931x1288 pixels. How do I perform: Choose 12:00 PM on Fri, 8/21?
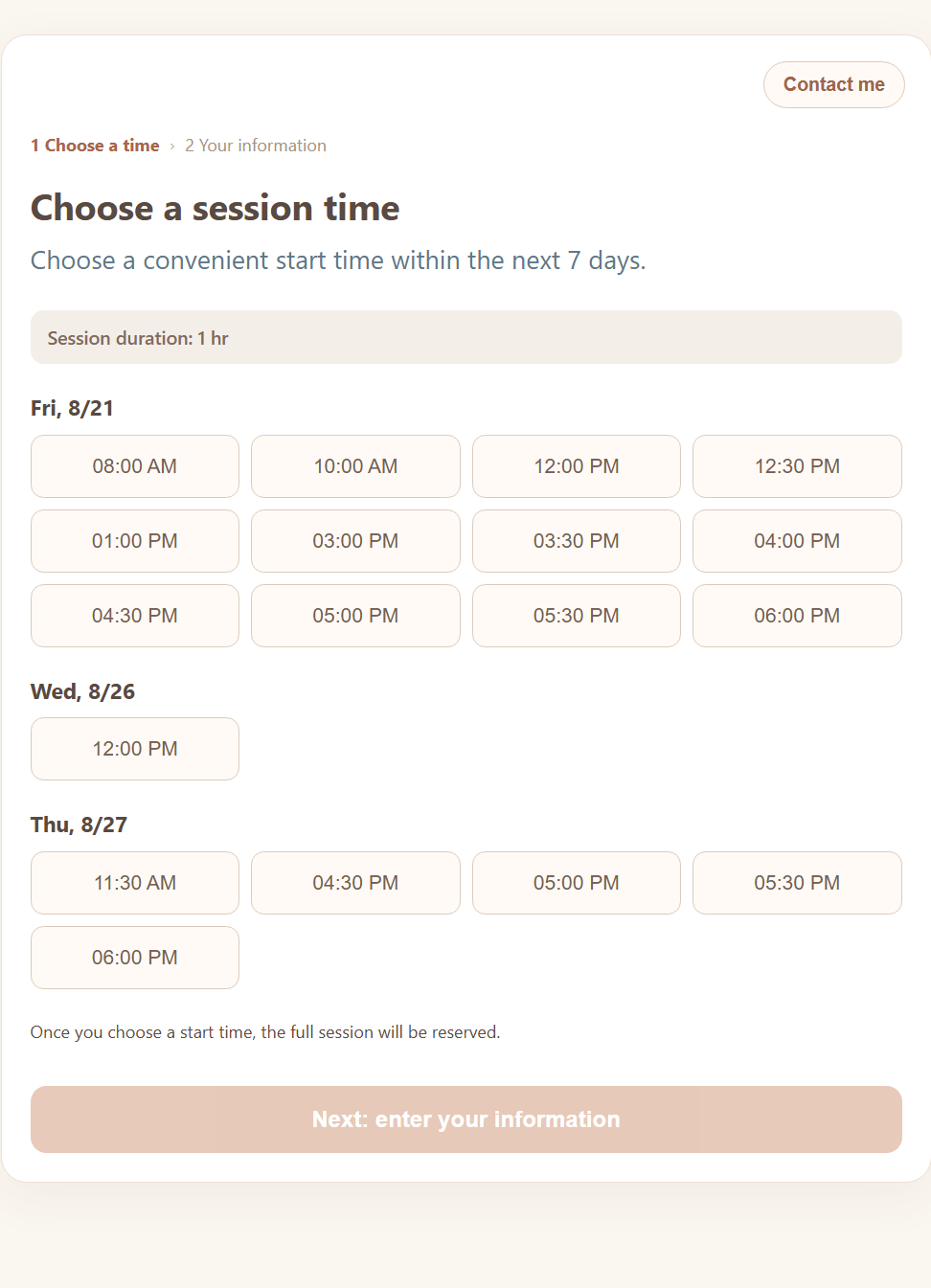point(577,466)
